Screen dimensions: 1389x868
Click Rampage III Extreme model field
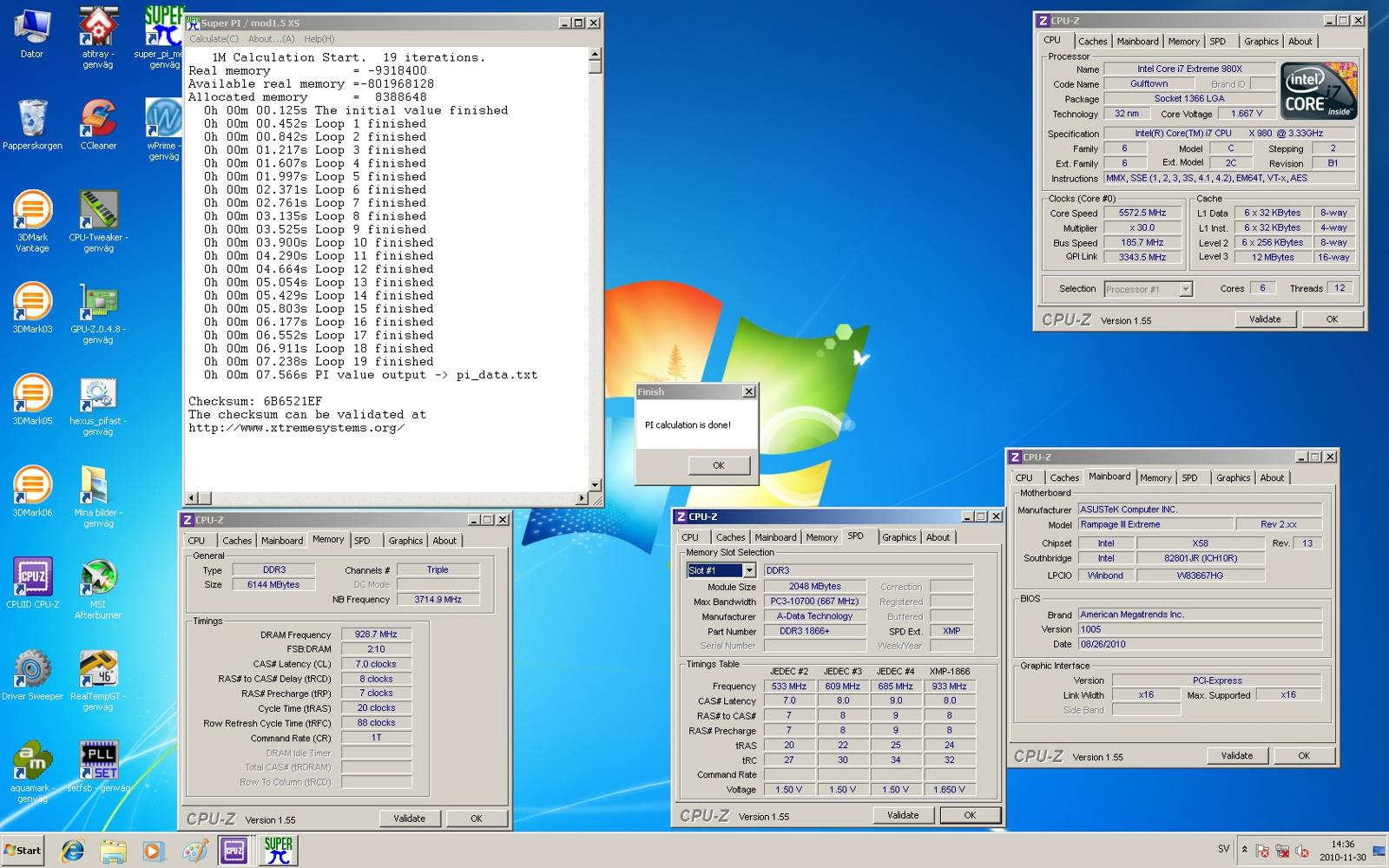[x=1155, y=524]
